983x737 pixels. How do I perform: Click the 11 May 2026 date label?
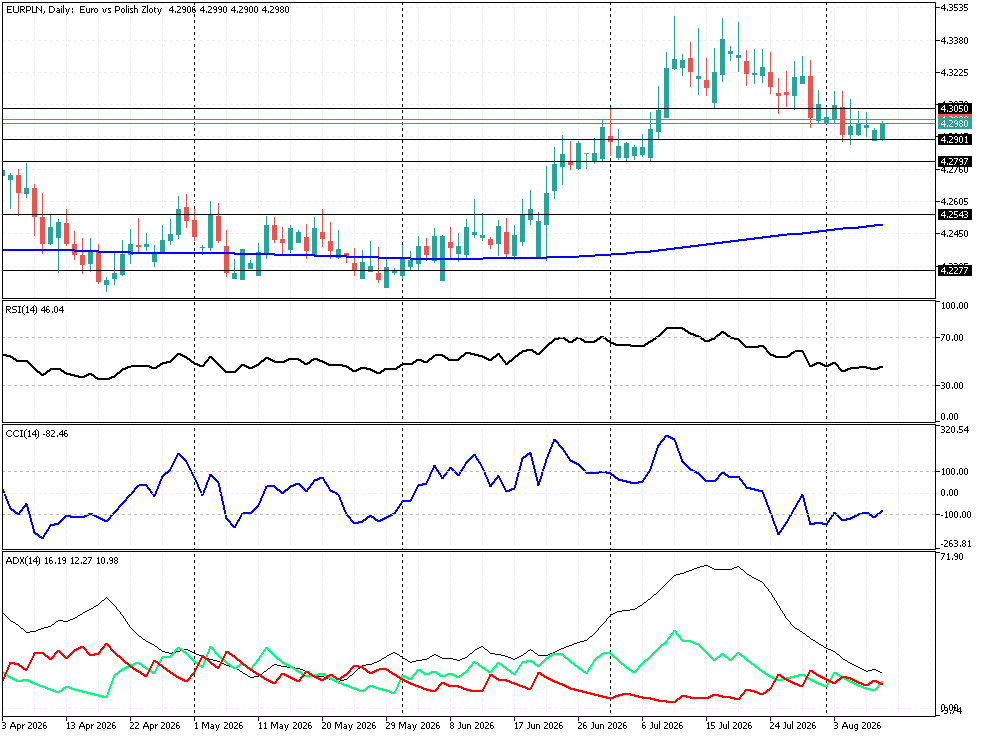coord(285,726)
